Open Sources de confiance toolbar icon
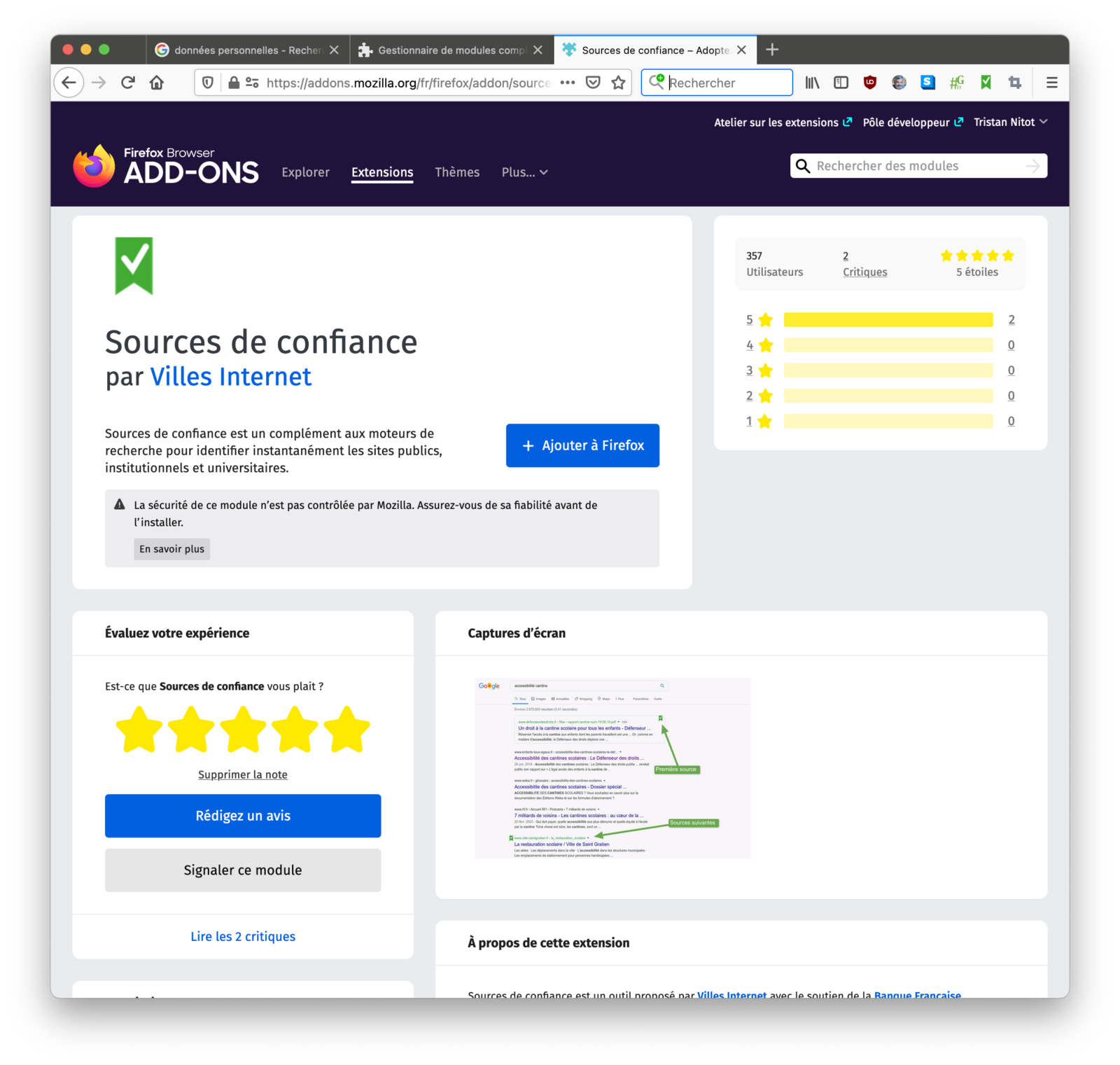This screenshot has width=1120, height=1065. [x=986, y=83]
